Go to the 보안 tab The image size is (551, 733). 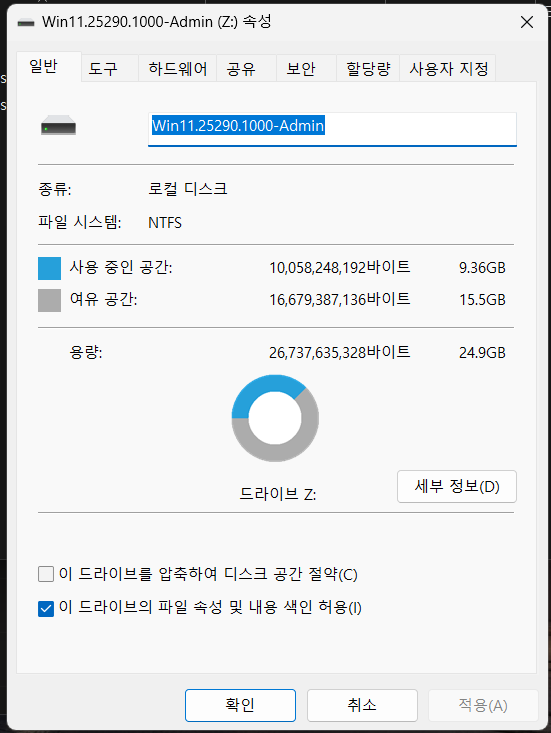point(306,69)
